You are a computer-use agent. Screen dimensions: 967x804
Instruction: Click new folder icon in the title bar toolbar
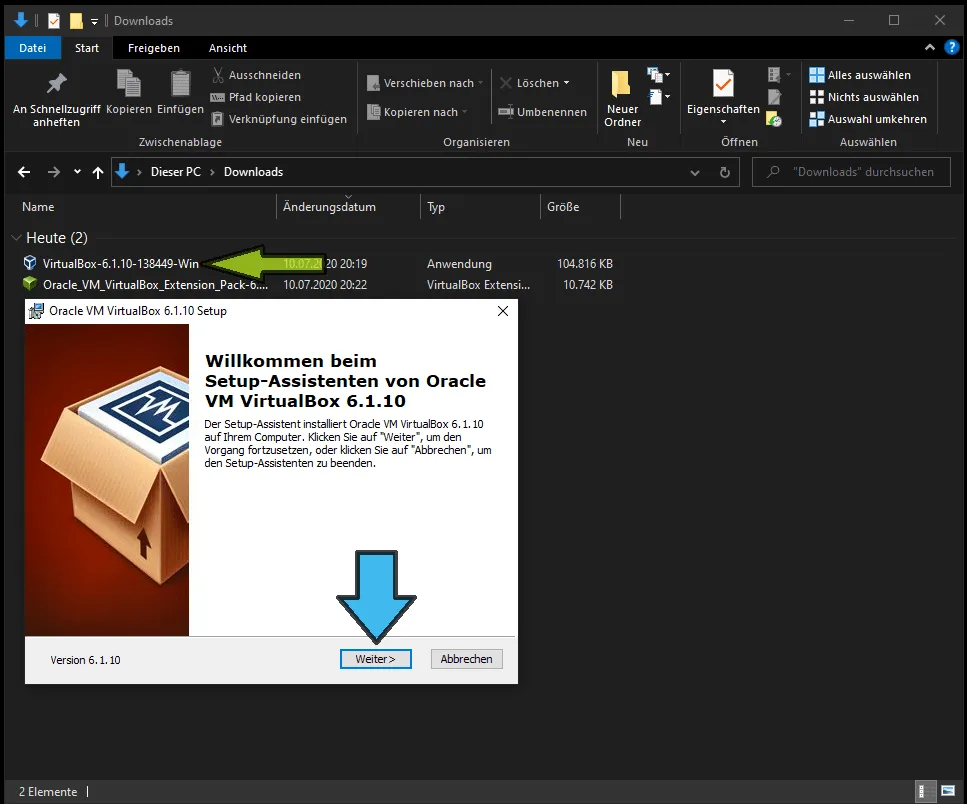click(x=76, y=21)
